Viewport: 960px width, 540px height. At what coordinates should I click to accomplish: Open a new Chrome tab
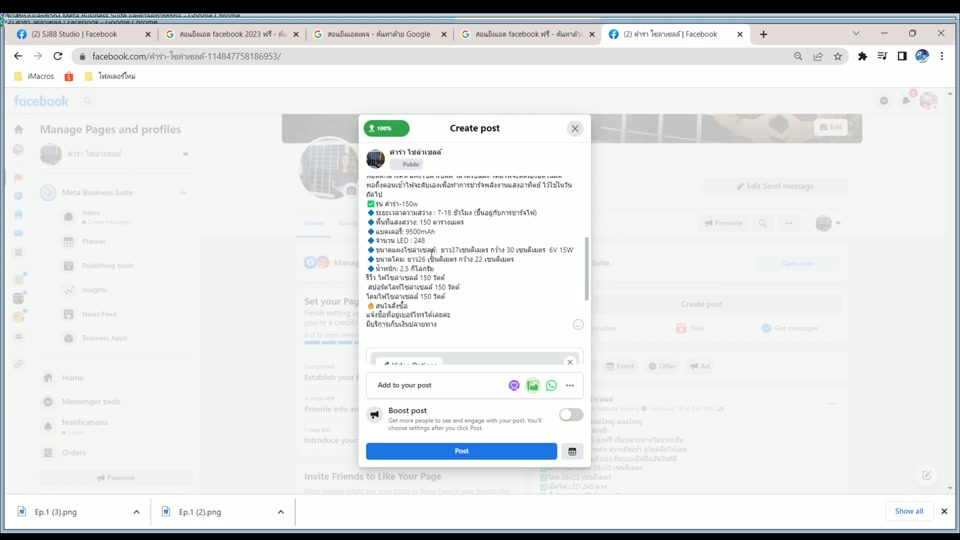click(x=763, y=34)
